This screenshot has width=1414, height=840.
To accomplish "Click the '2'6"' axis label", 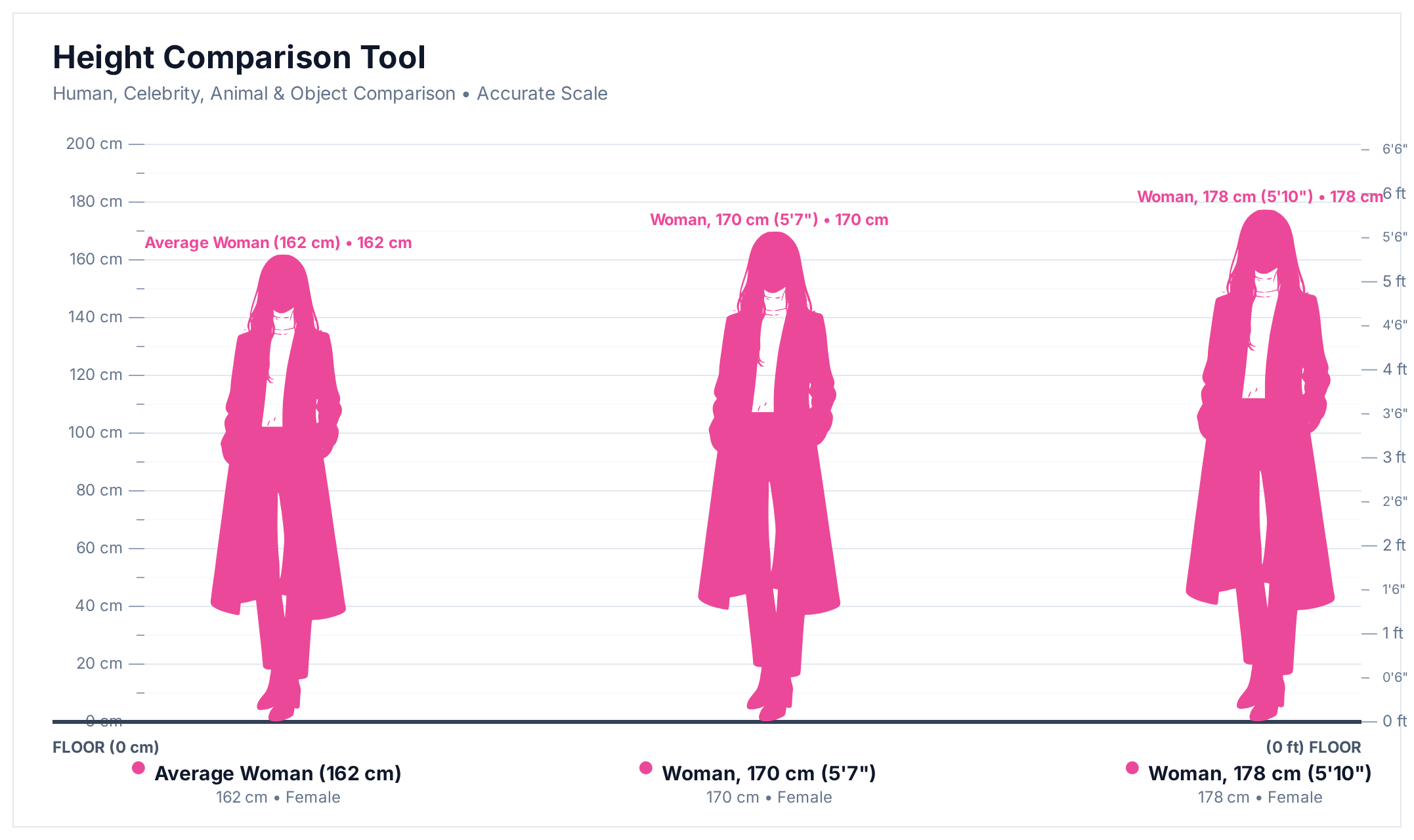I will (1395, 502).
